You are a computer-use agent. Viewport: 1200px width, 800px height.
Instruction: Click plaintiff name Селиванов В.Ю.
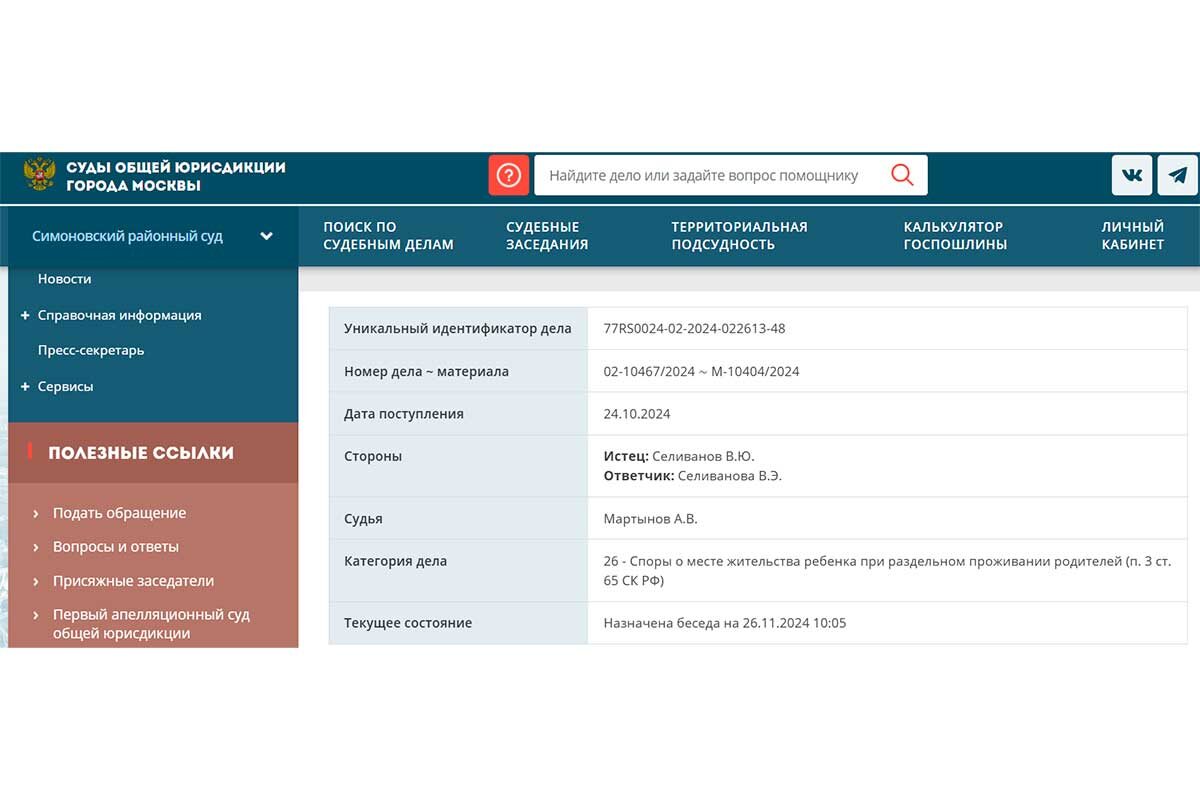coord(704,456)
